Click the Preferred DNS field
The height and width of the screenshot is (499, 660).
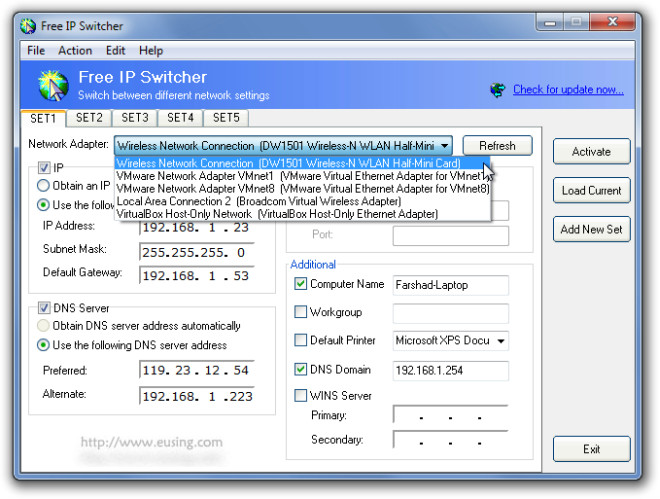click(197, 370)
